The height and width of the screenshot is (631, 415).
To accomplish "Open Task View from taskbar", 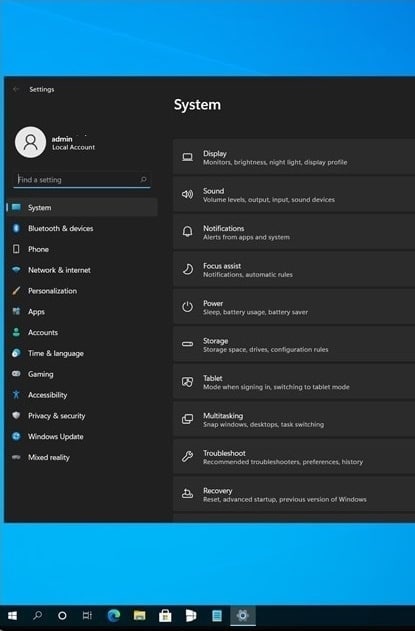I will [x=87, y=615].
